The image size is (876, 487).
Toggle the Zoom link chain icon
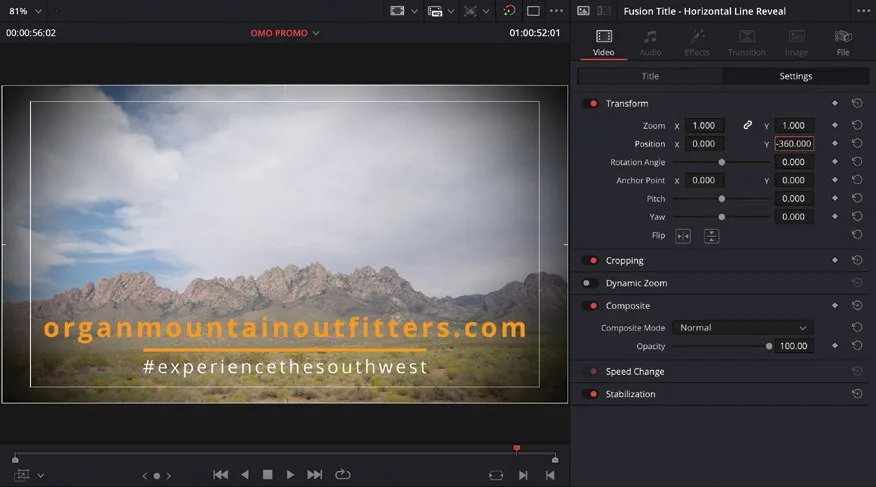click(747, 125)
